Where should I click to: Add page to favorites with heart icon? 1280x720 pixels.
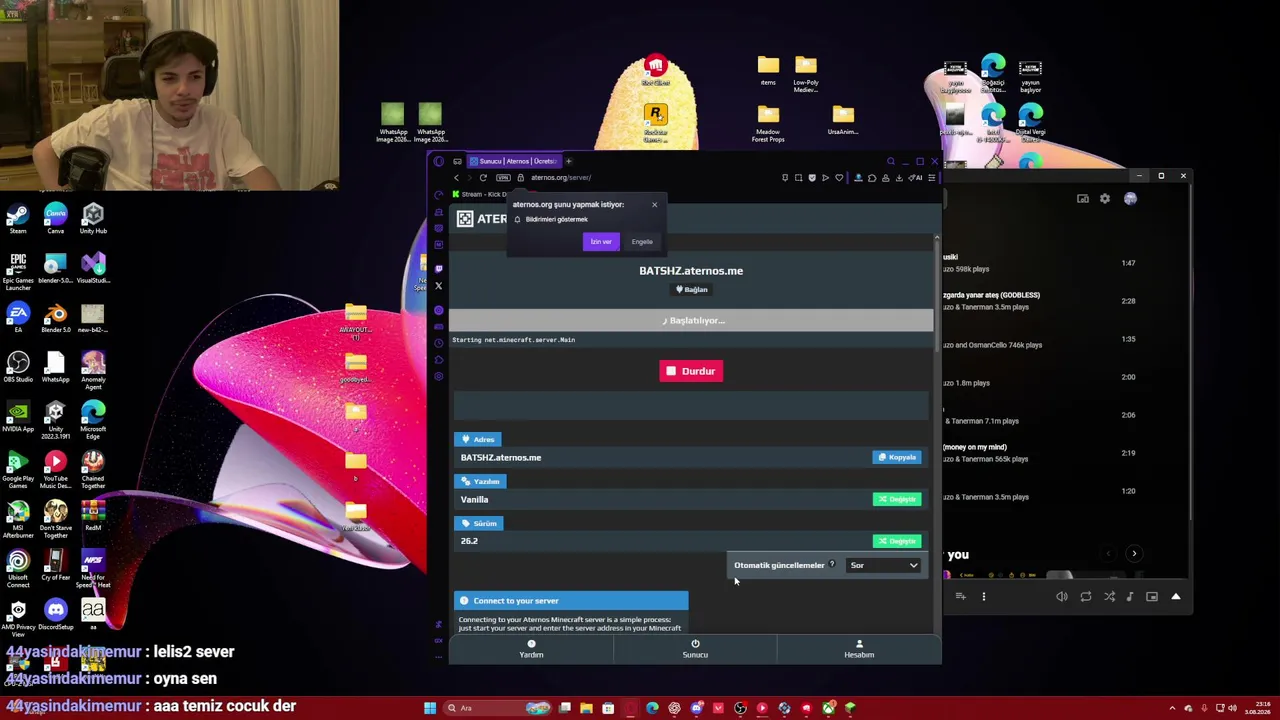click(x=839, y=178)
